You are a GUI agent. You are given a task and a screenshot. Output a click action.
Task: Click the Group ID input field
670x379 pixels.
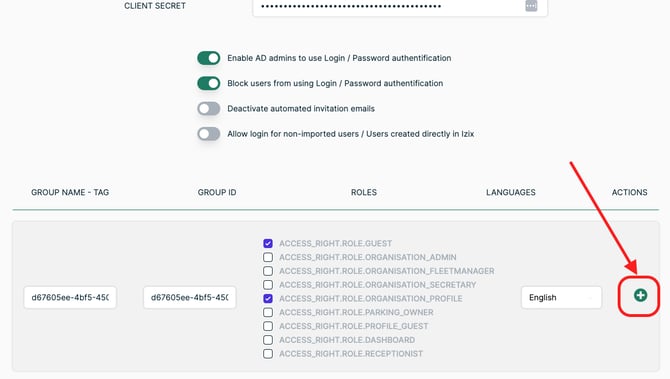(190, 297)
